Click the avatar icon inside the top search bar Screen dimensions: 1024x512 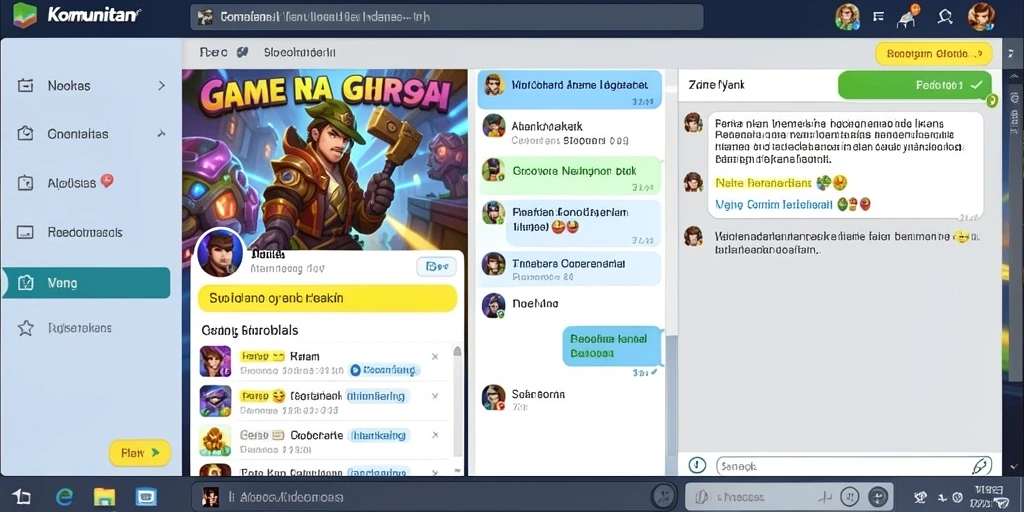pyautogui.click(x=205, y=17)
